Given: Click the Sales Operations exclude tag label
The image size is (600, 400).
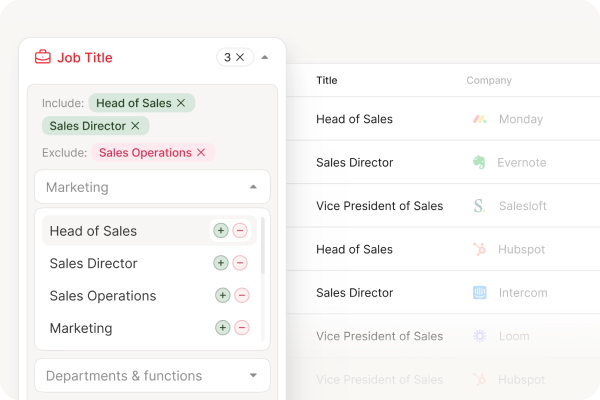Looking at the screenshot, I should pyautogui.click(x=145, y=152).
